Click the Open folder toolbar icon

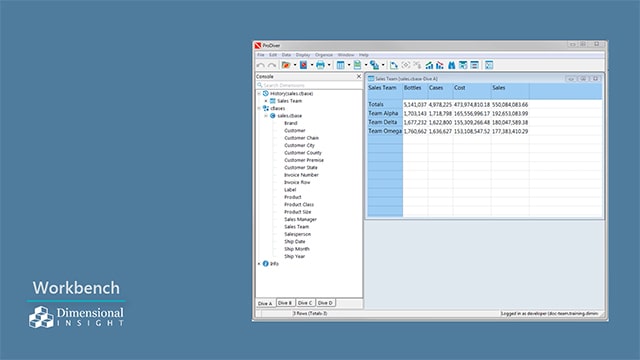pyautogui.click(x=286, y=65)
